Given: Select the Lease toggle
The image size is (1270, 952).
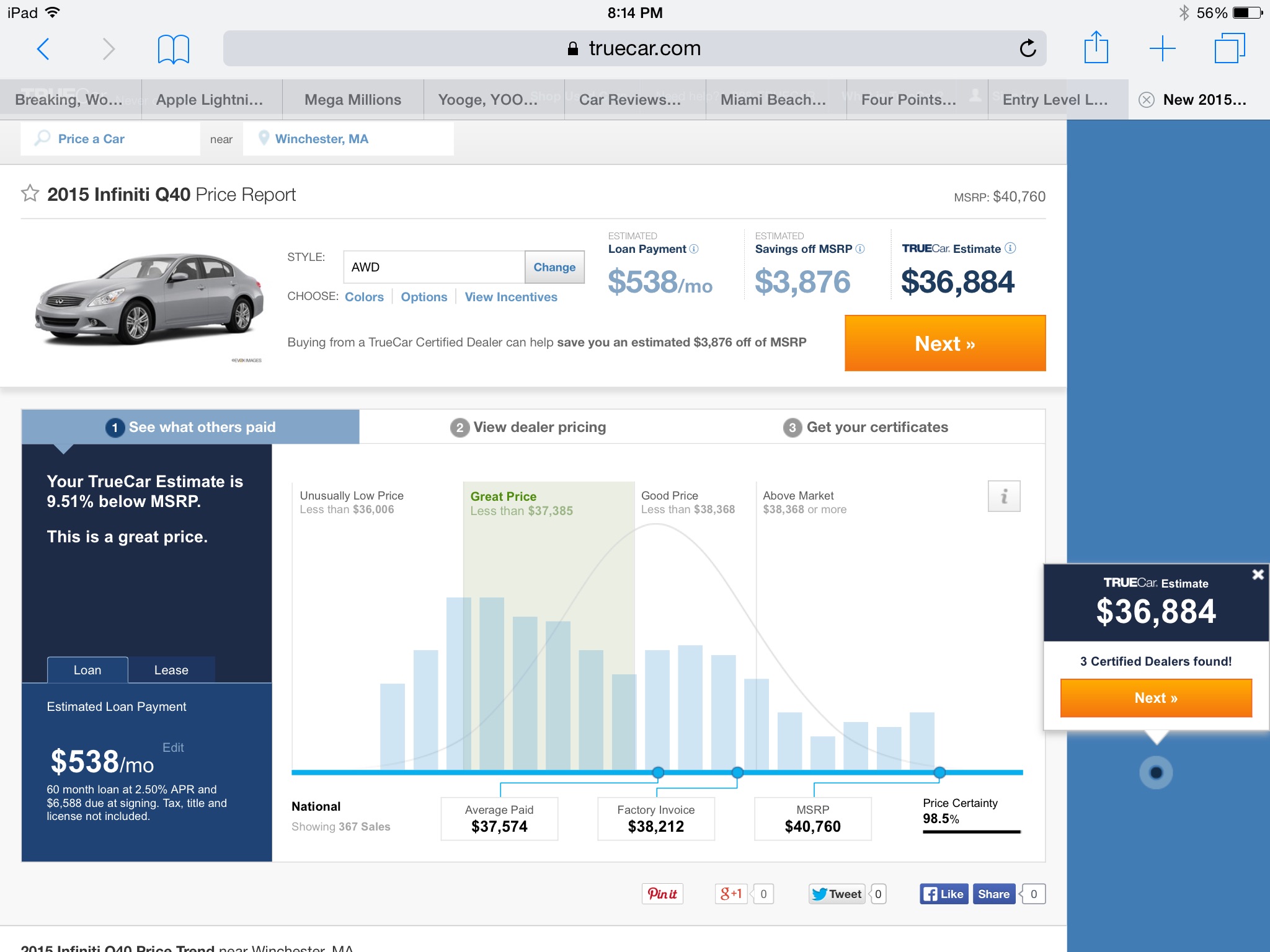Looking at the screenshot, I should pos(171,670).
